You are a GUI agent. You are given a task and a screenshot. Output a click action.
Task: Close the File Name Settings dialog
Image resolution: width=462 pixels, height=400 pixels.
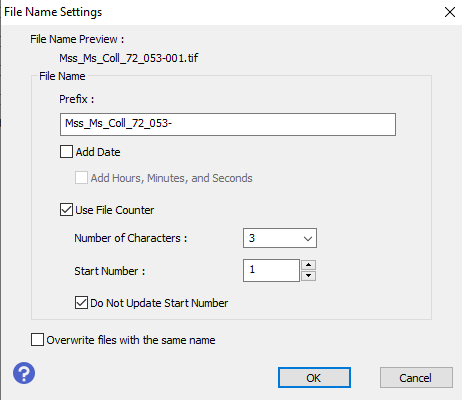coord(450,12)
